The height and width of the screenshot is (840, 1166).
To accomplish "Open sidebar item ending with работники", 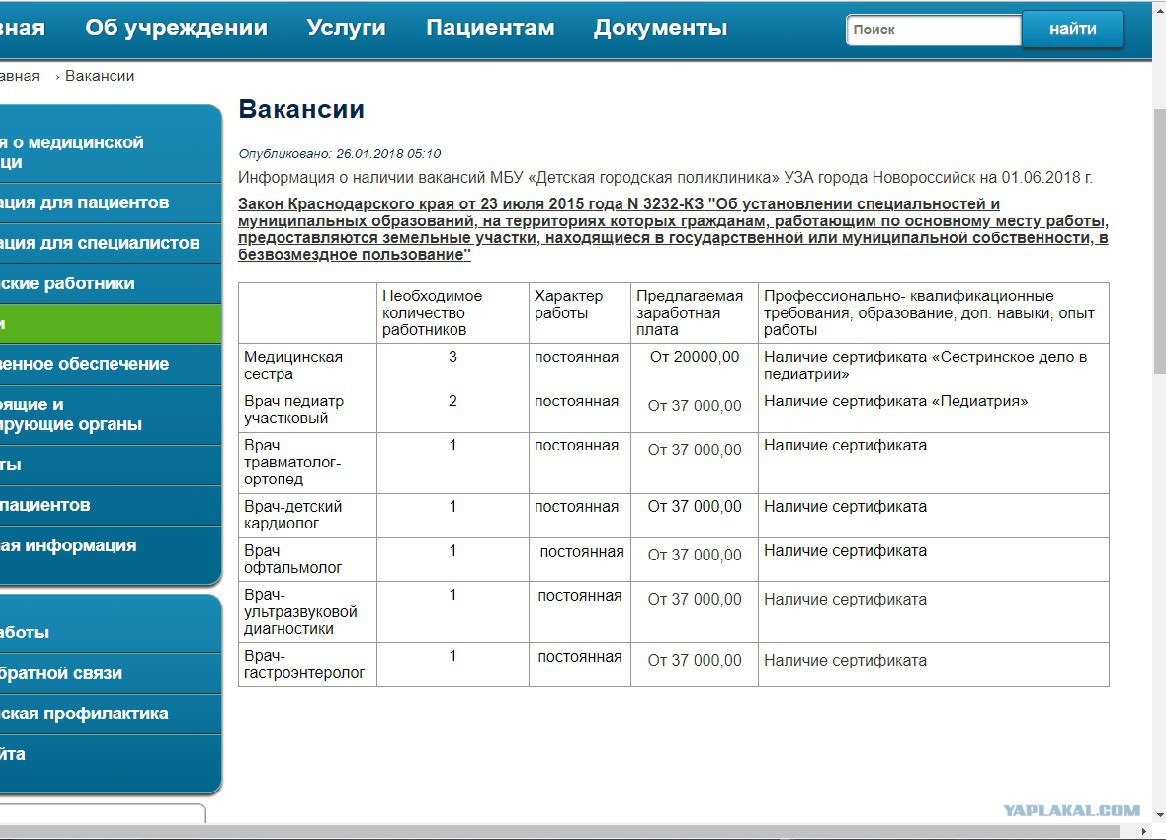I will 110,283.
